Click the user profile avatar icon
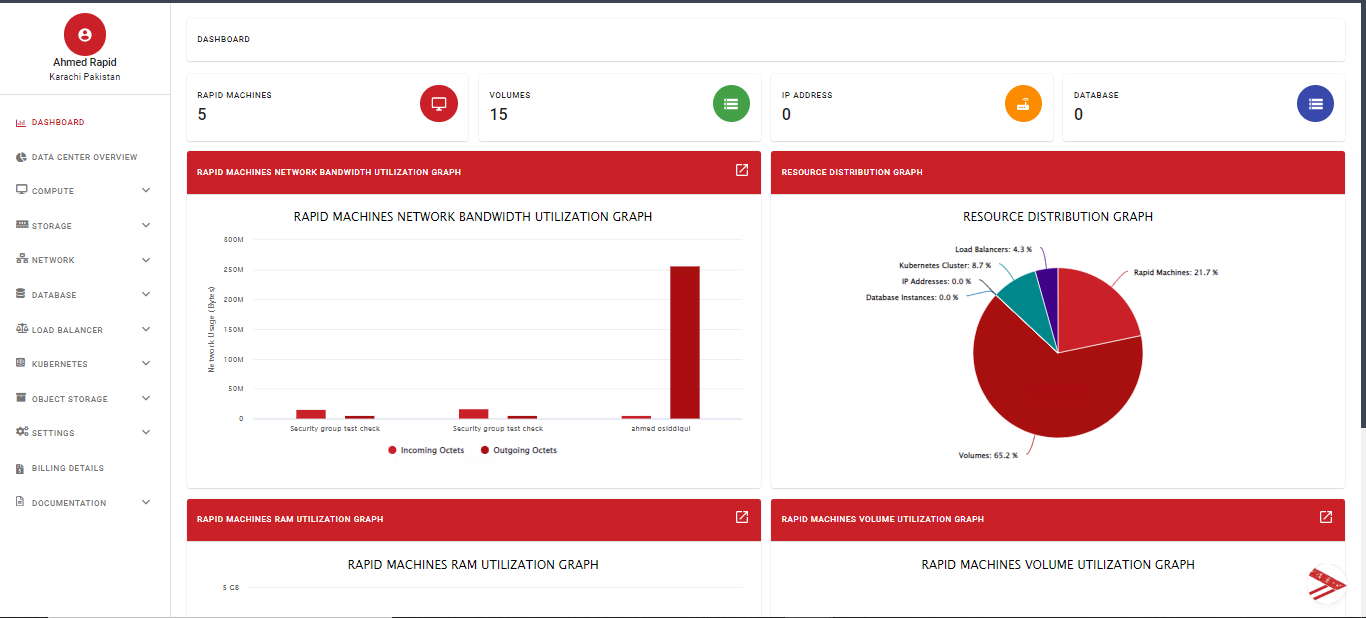This screenshot has width=1366, height=618. point(85,35)
